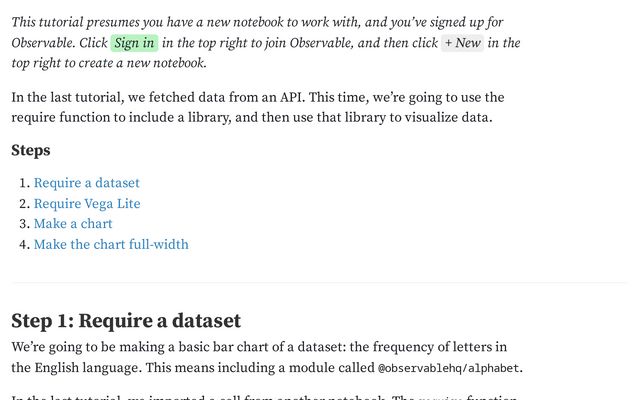The width and height of the screenshot is (640, 400).
Task: Click list number 1 beside Require a dataset
Action: coord(24,183)
